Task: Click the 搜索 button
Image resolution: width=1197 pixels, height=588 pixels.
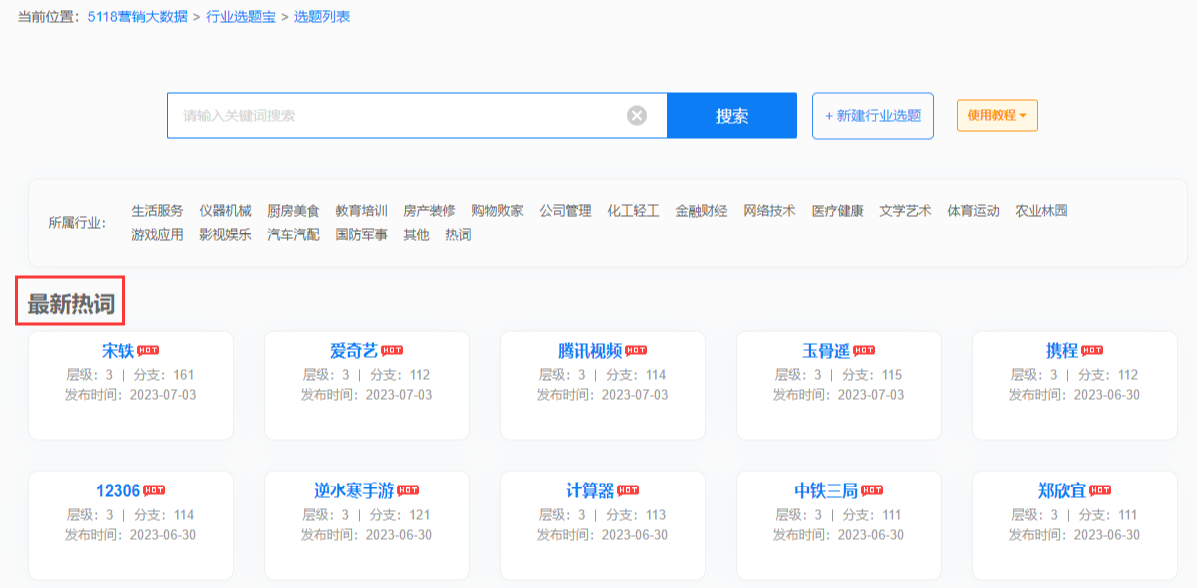Action: click(731, 115)
